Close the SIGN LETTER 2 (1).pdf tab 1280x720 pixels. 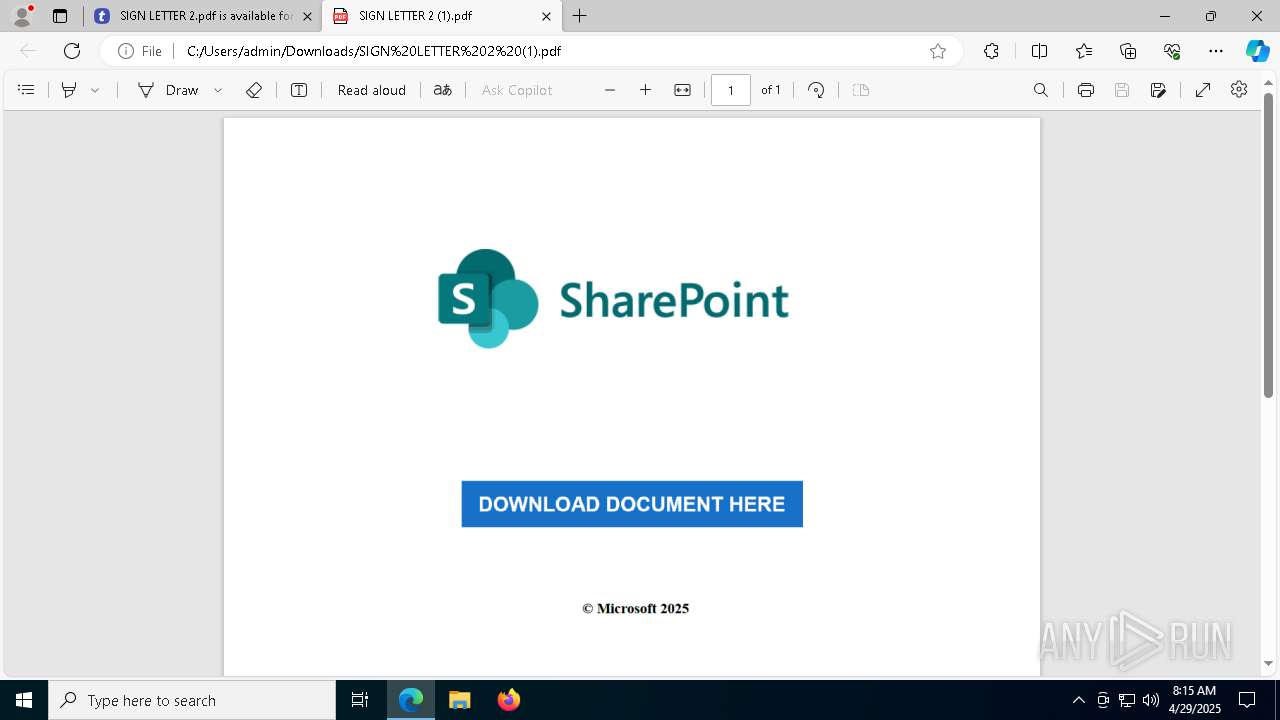click(x=546, y=16)
